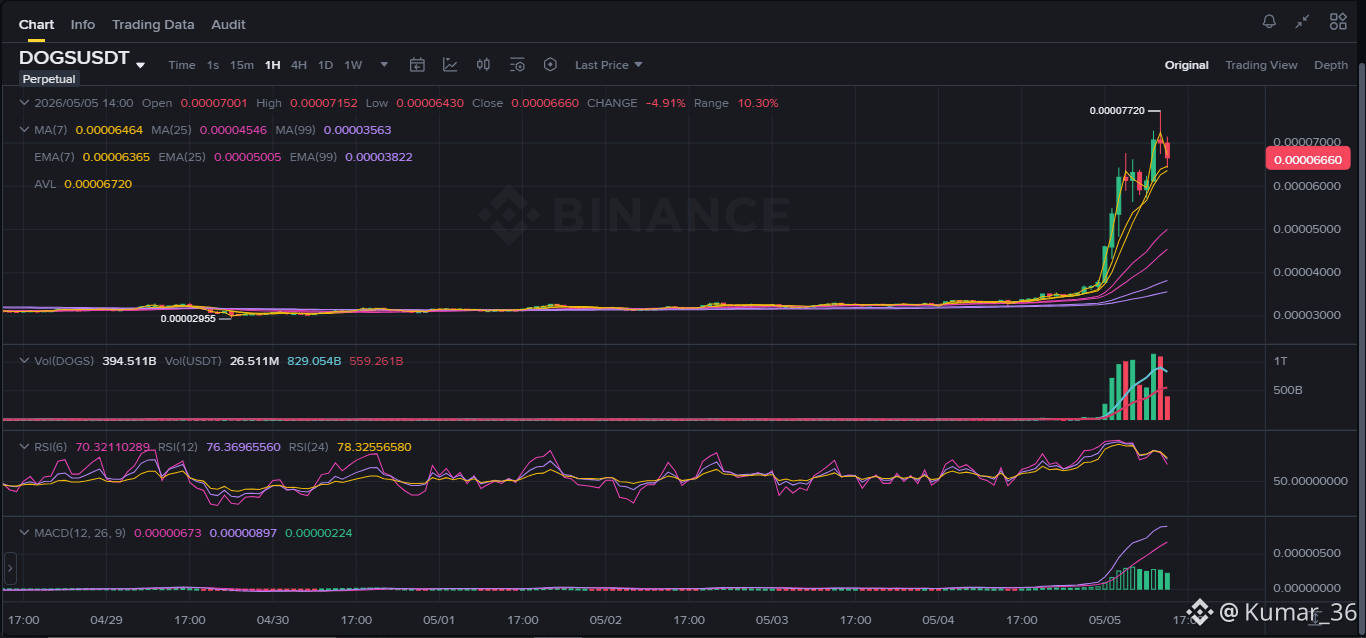Change the candlestick chart style icon
Viewport: 1366px width, 638px height.
point(483,65)
